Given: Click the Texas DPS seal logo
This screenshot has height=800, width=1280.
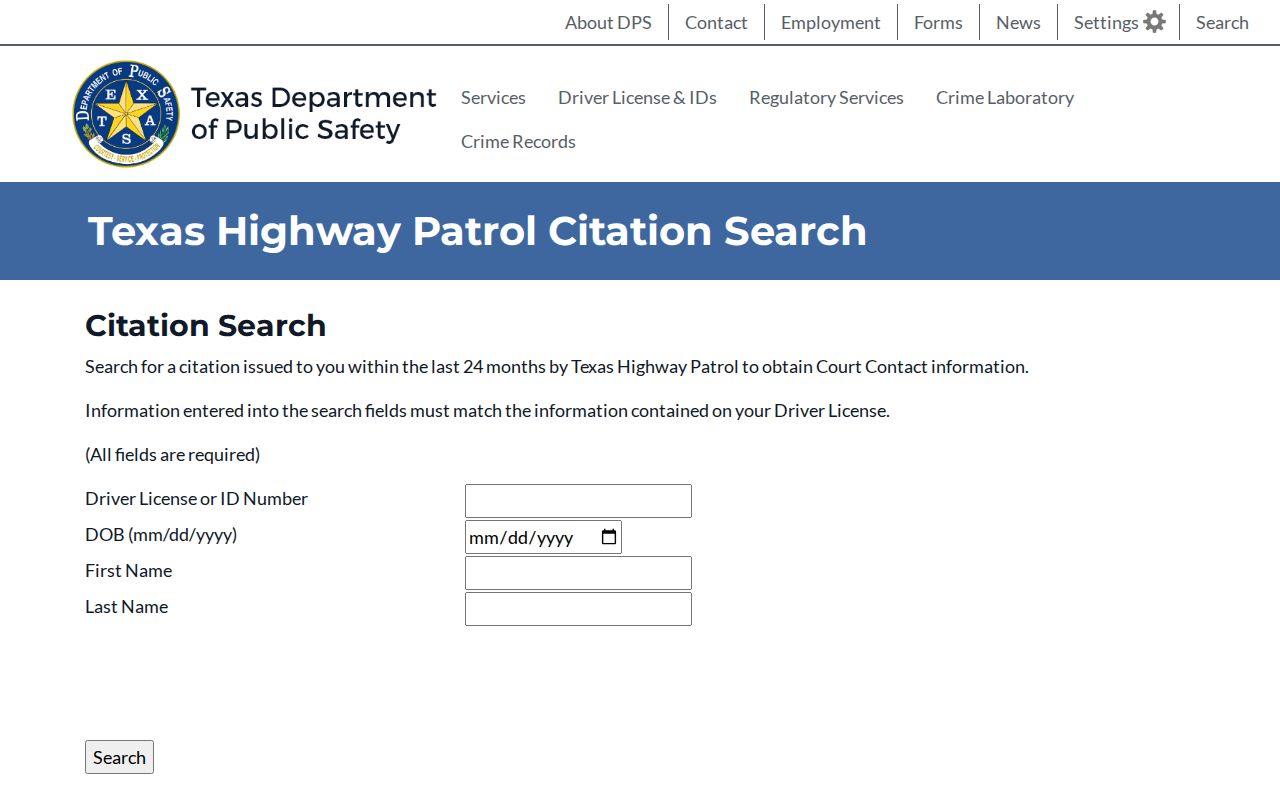Looking at the screenshot, I should (x=126, y=114).
